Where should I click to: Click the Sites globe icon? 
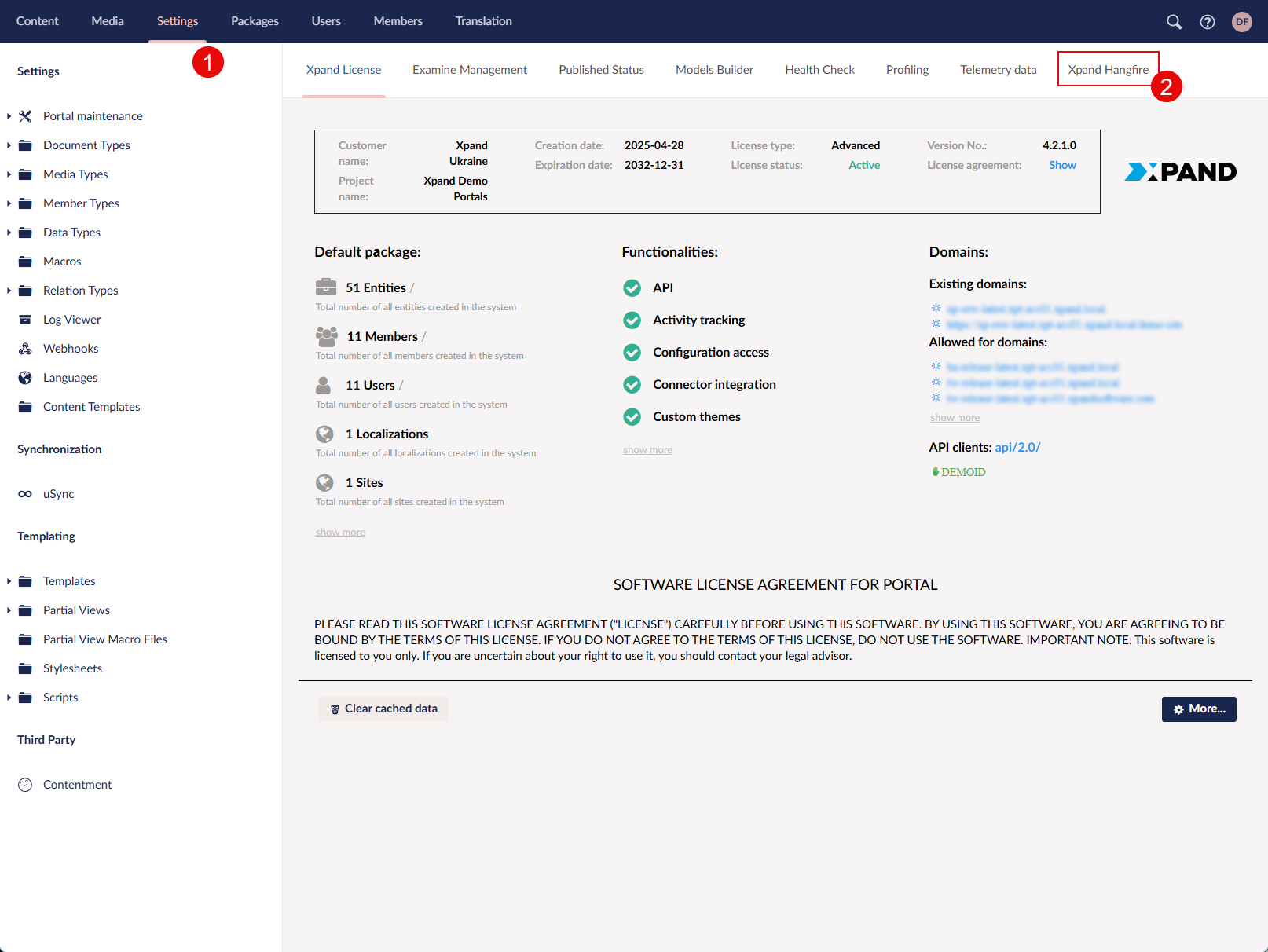tap(324, 482)
